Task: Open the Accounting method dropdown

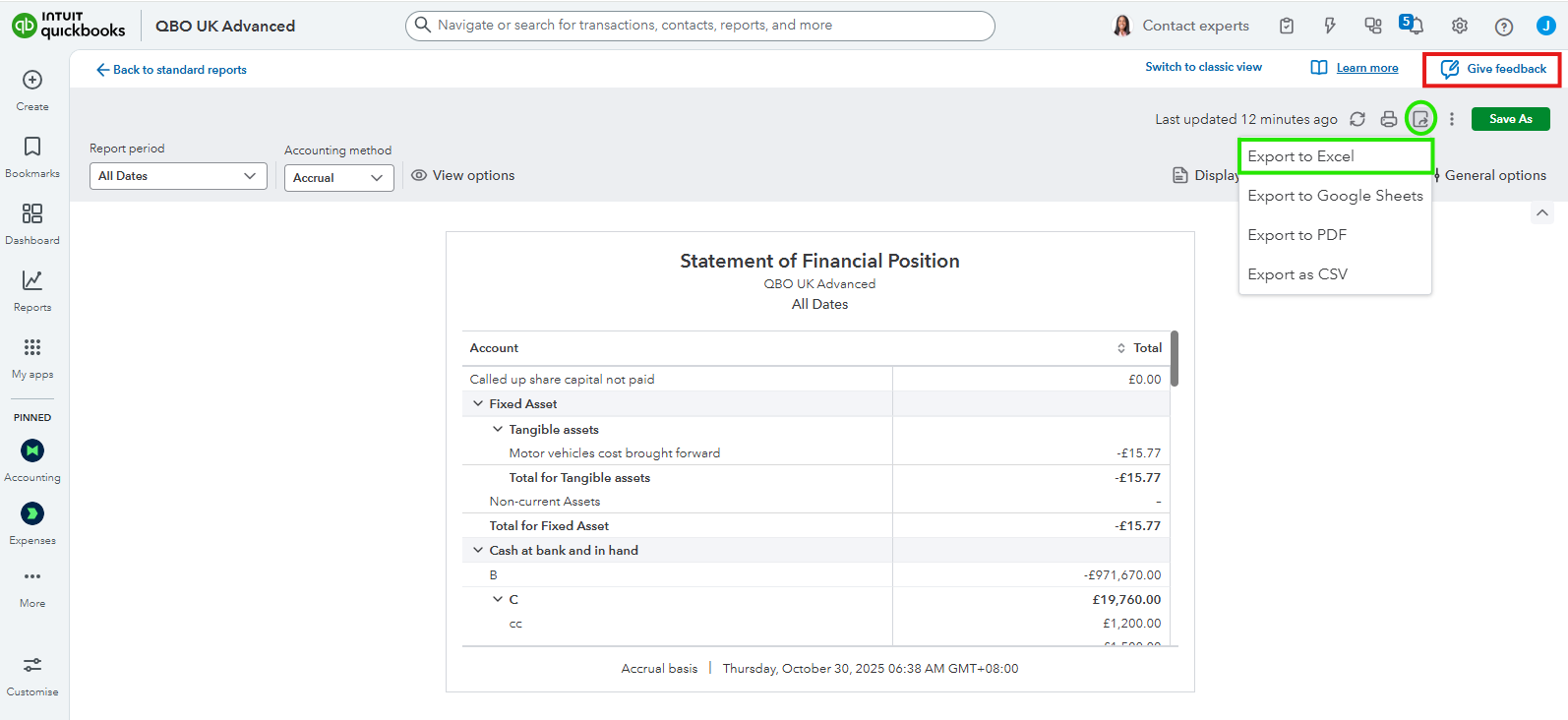Action: (x=338, y=178)
